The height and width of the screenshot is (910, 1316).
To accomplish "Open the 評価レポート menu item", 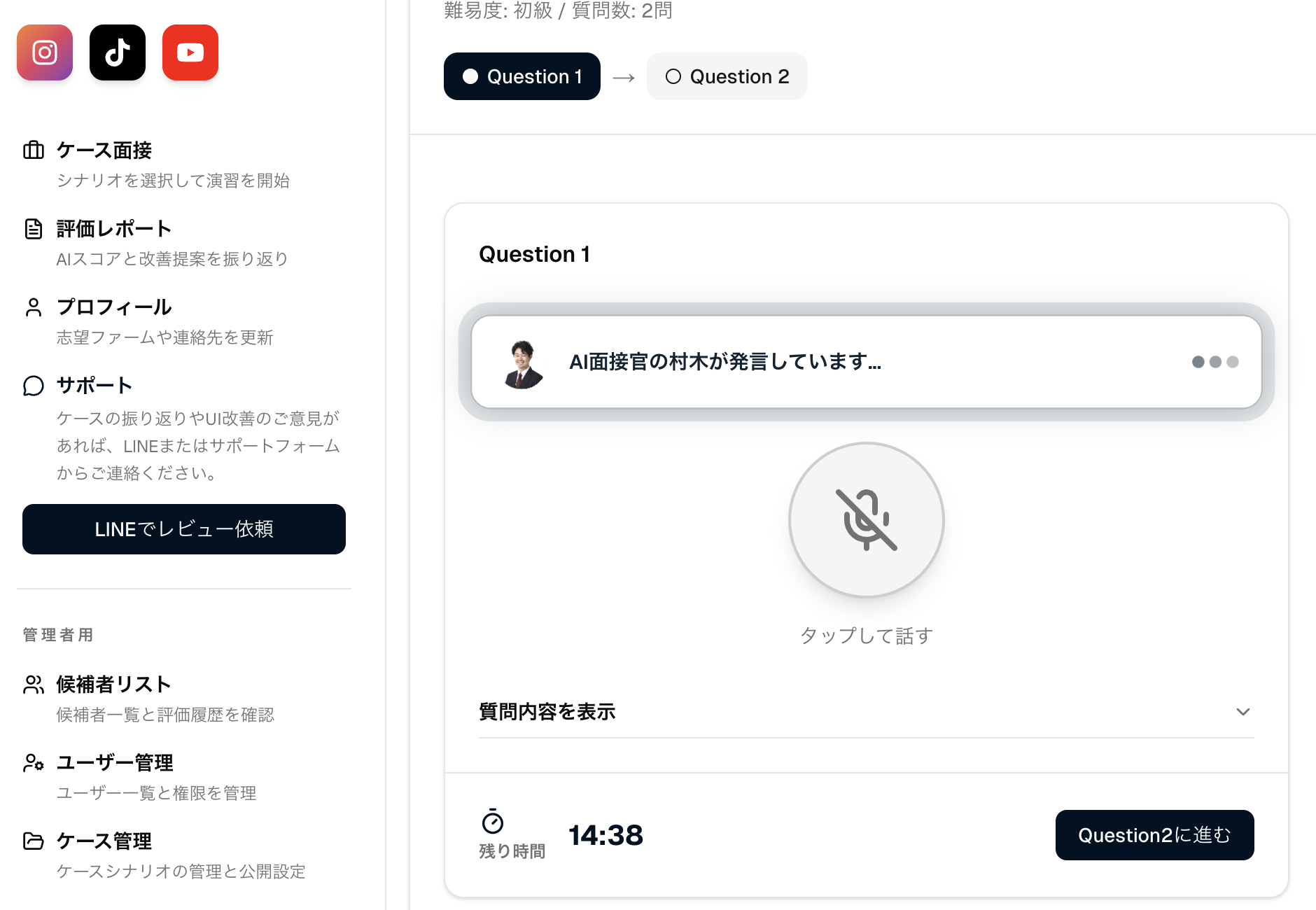I will point(114,229).
